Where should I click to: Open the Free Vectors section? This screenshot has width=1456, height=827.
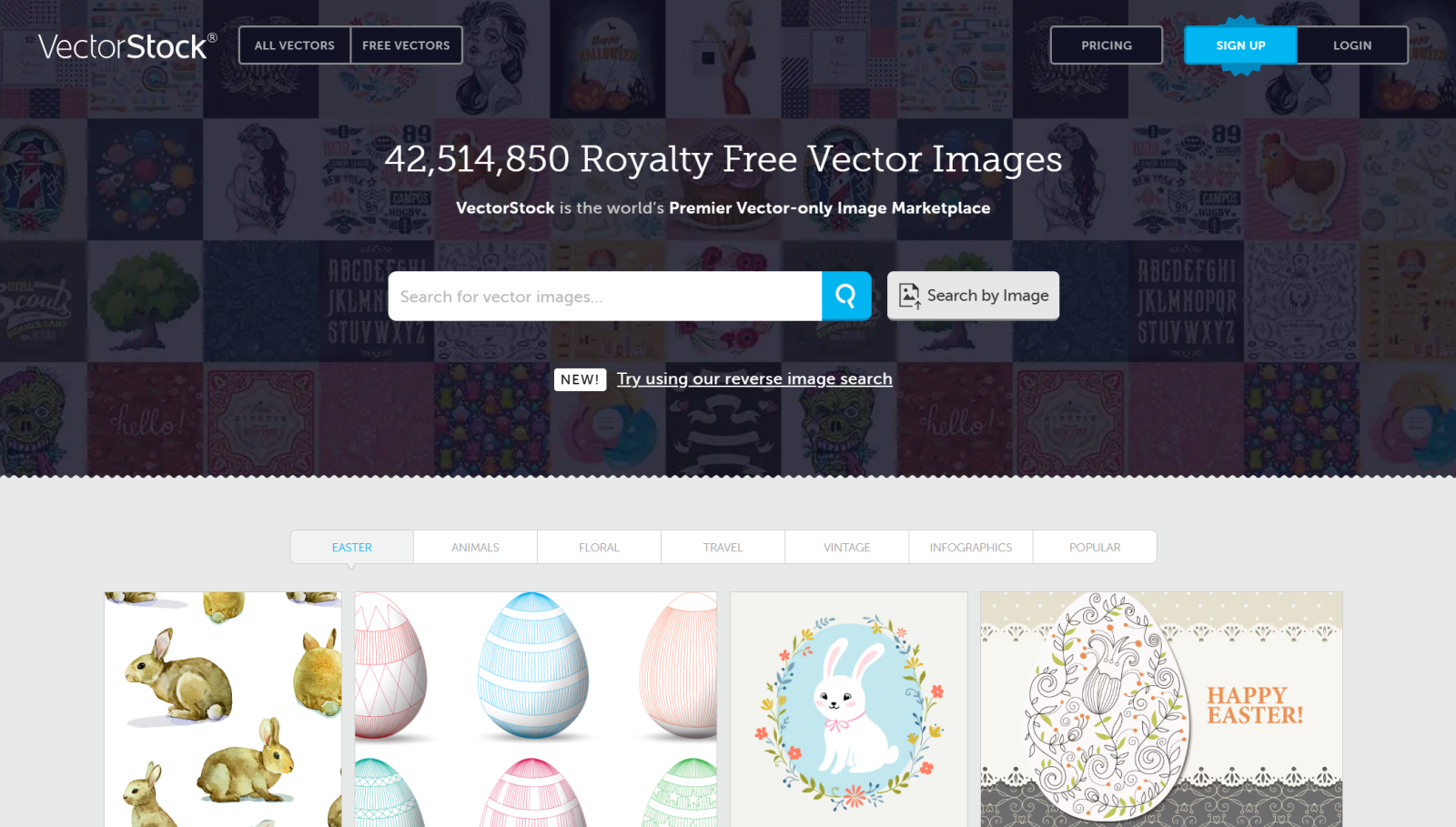406,45
